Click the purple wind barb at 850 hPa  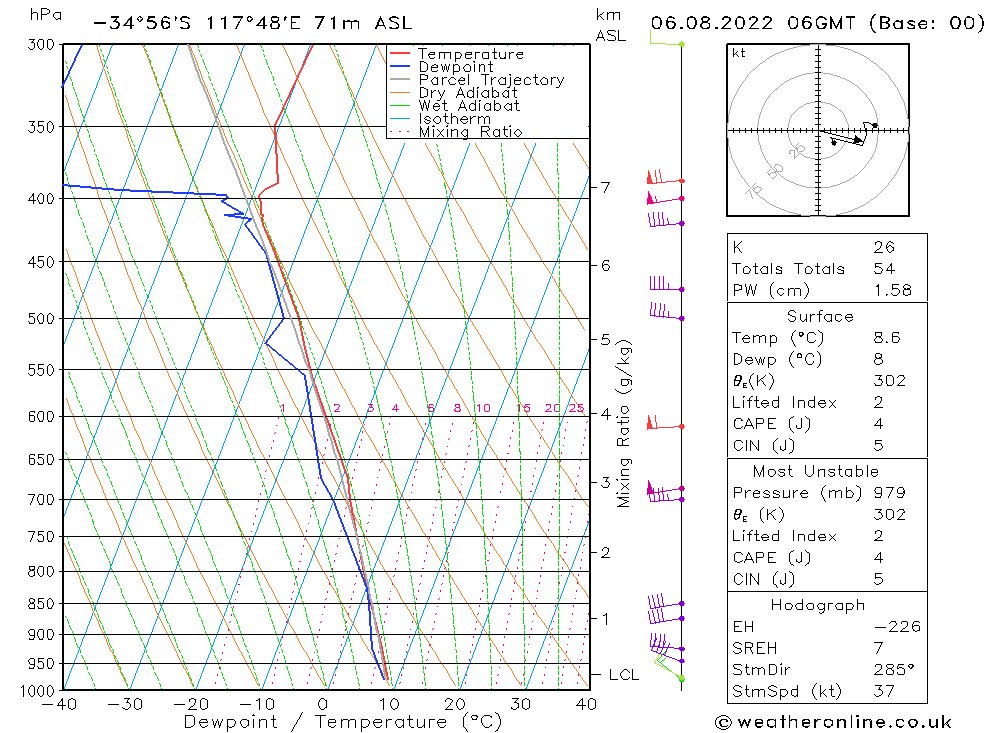pos(666,601)
